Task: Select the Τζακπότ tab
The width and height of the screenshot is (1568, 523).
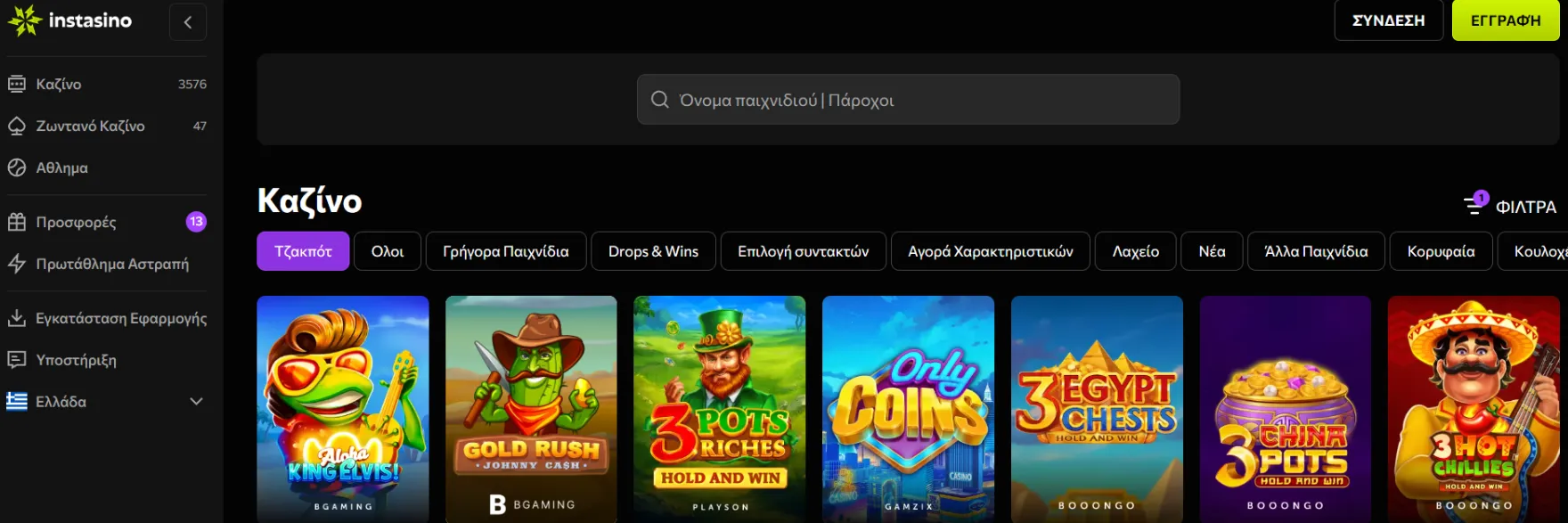Action: tap(303, 251)
